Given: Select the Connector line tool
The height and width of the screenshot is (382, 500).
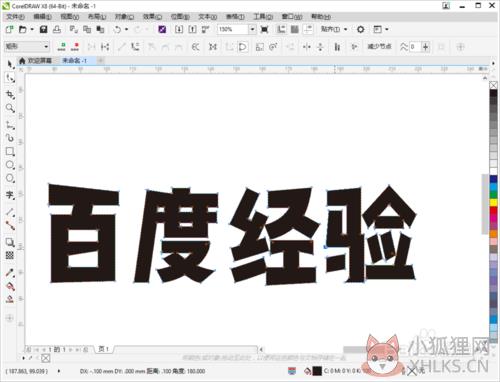Looking at the screenshot, I should click(x=10, y=226).
